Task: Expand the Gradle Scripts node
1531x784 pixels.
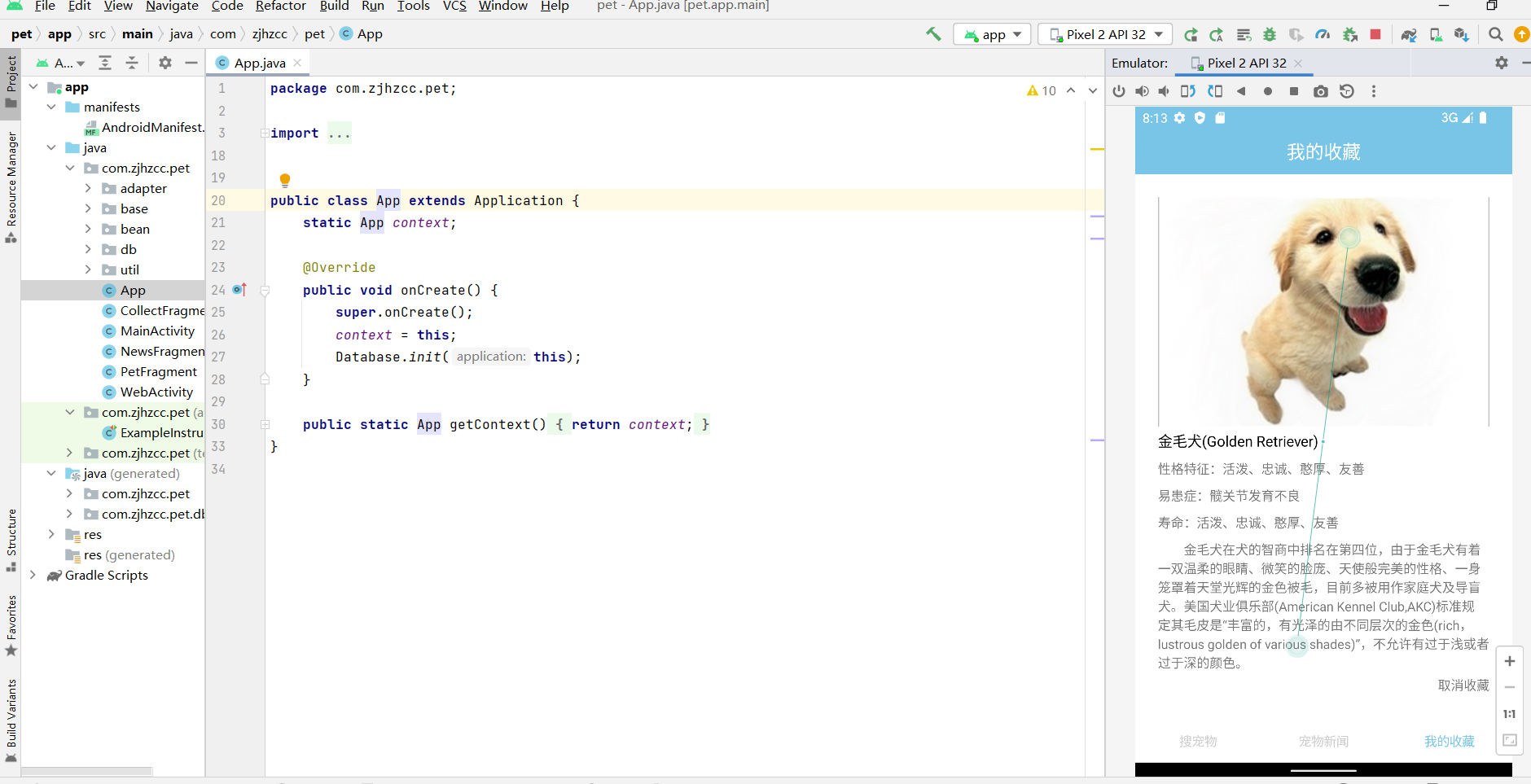Action: pos(33,575)
